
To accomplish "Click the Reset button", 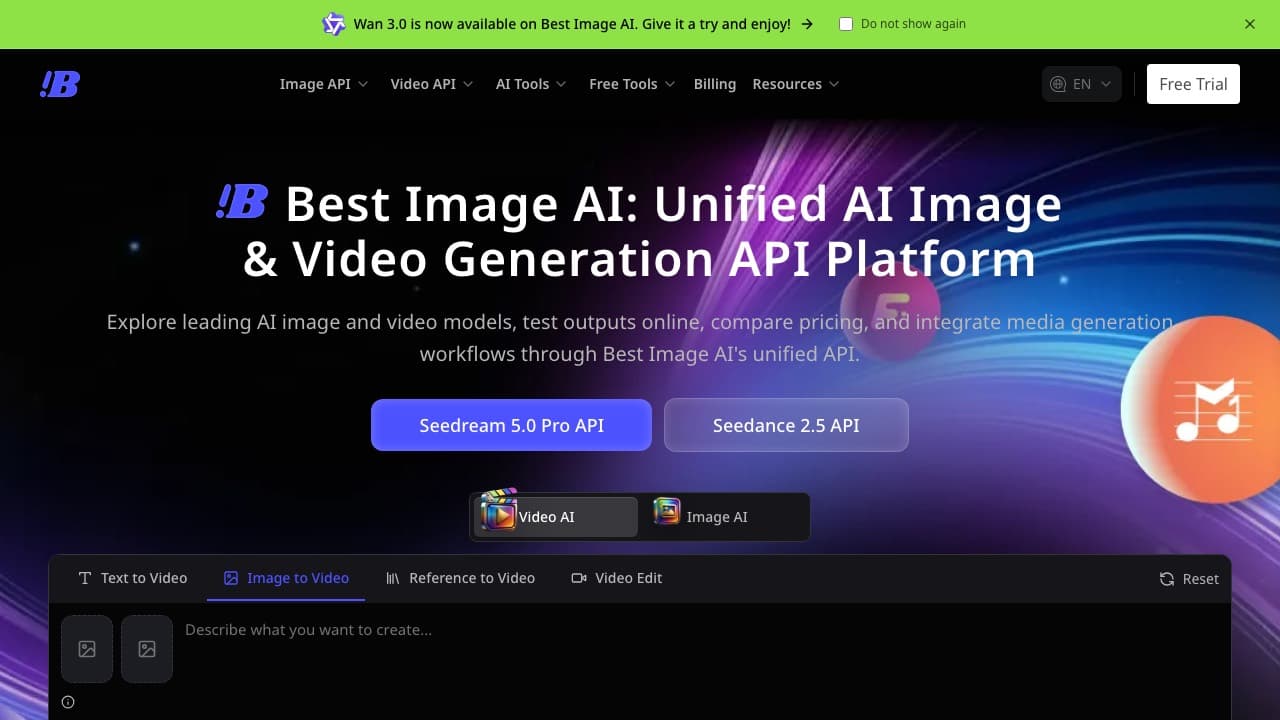I will click(1189, 578).
